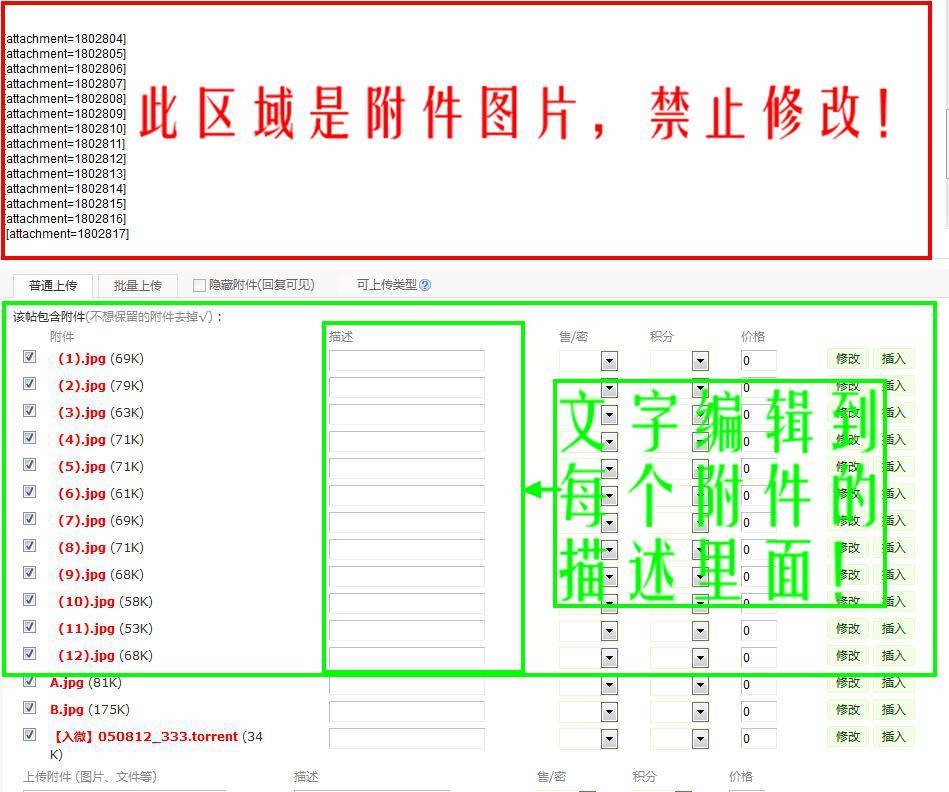Click the 价格 field for the torrent file
This screenshot has height=792, width=949.
[x=758, y=739]
